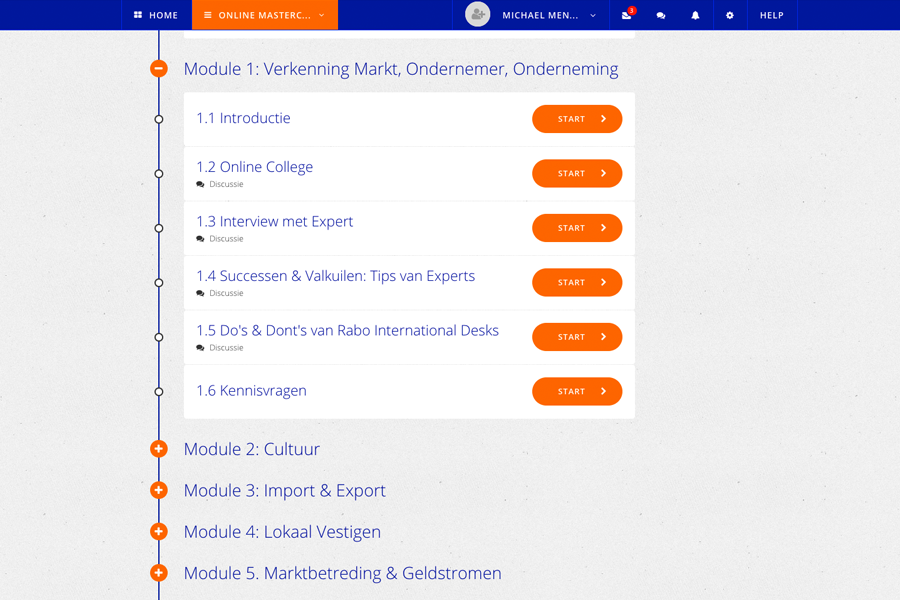Click the Discussie chat icon under 1.5 Do's & Dont's
Screen dimensions: 900x600
pyautogui.click(x=200, y=348)
